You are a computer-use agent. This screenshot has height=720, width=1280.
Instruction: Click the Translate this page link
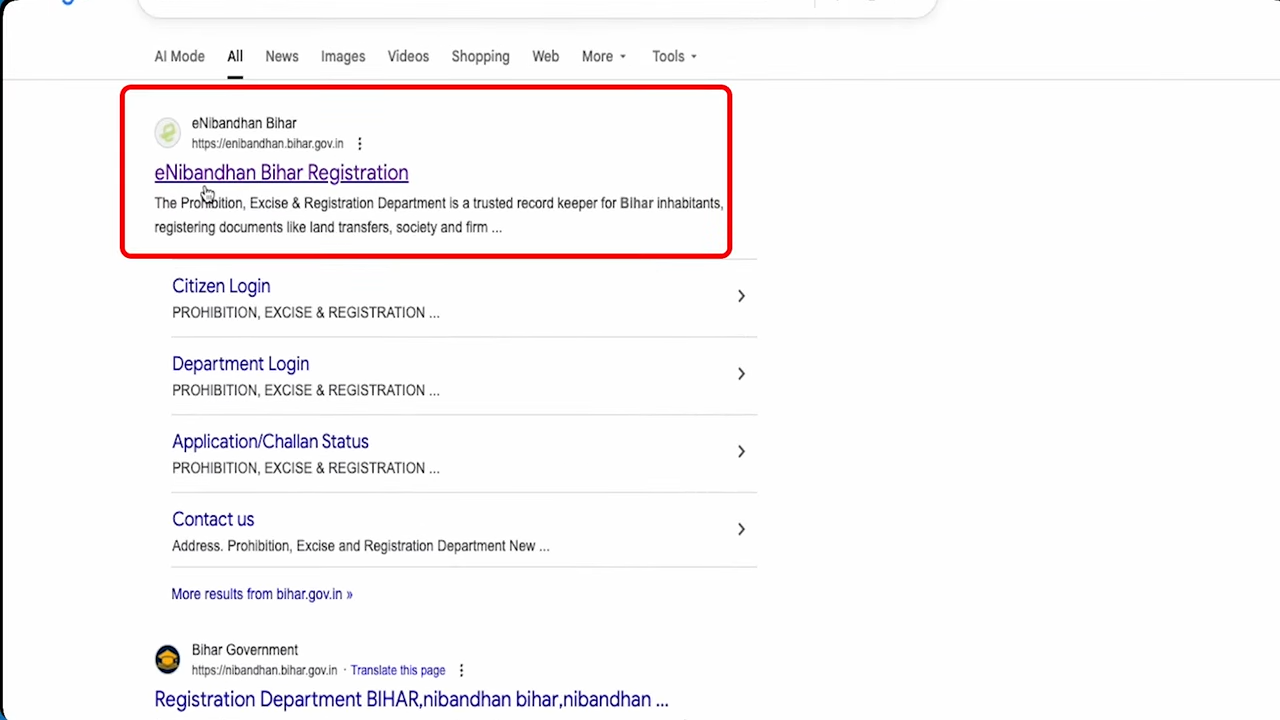point(398,670)
